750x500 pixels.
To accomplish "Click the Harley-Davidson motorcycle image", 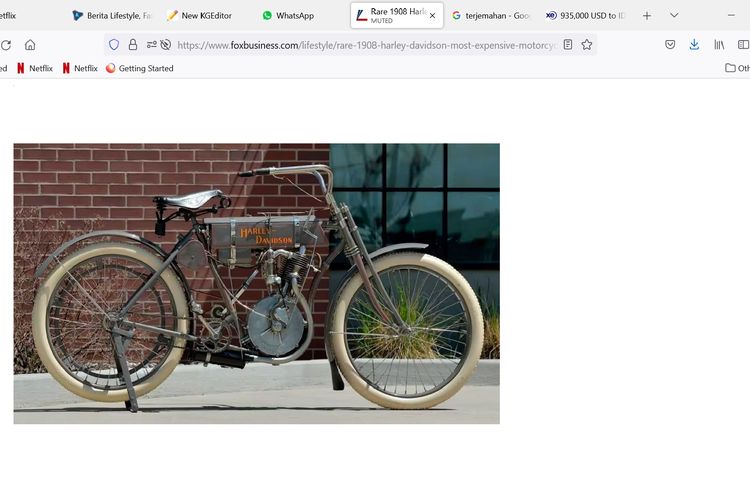I will coord(256,283).
